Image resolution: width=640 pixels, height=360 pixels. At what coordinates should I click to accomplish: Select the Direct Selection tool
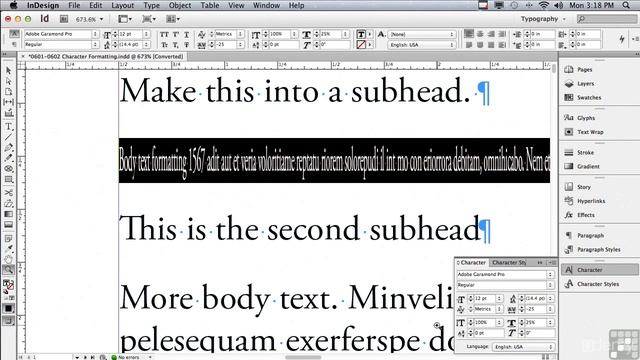9,81
